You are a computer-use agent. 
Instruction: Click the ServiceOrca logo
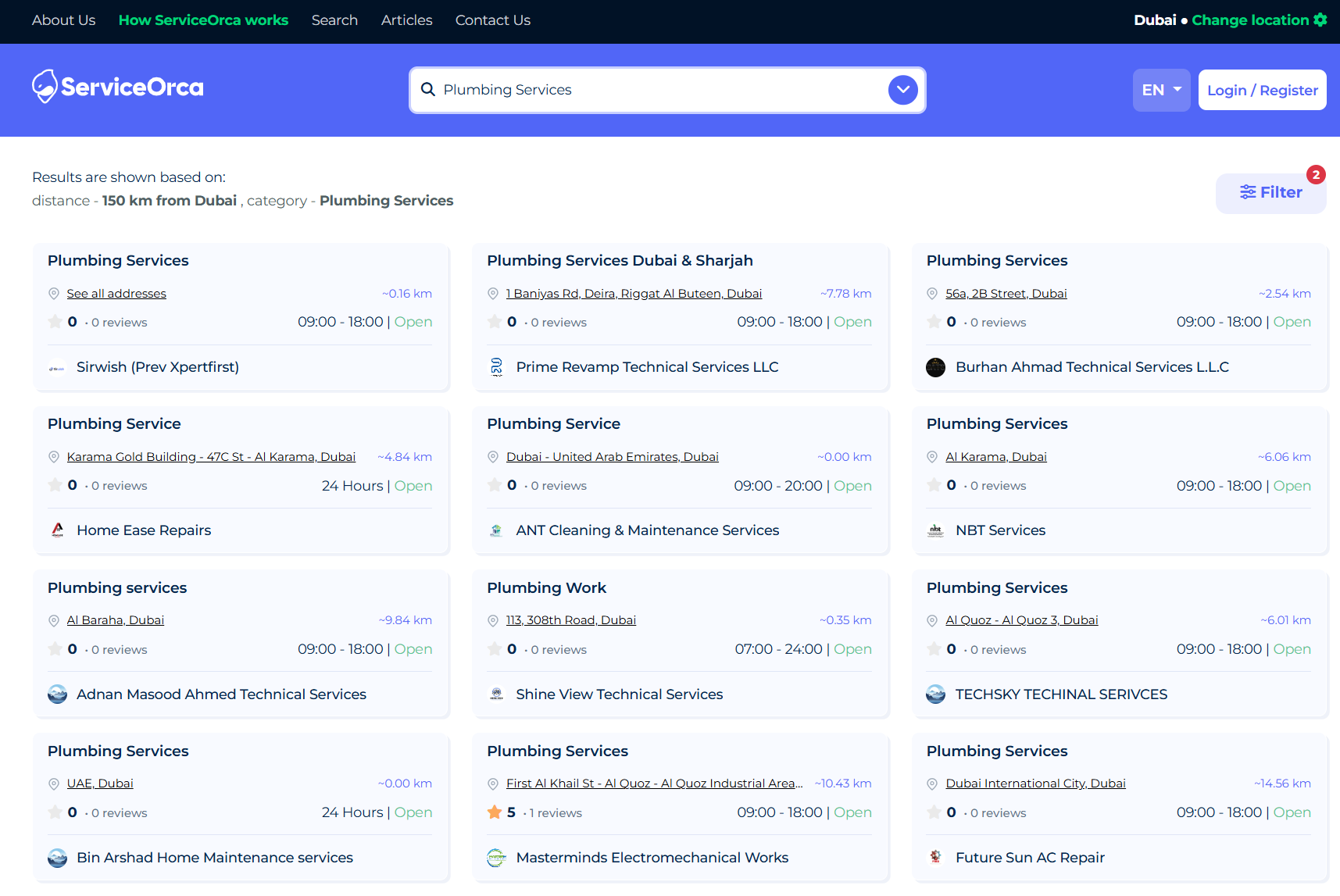click(x=117, y=87)
